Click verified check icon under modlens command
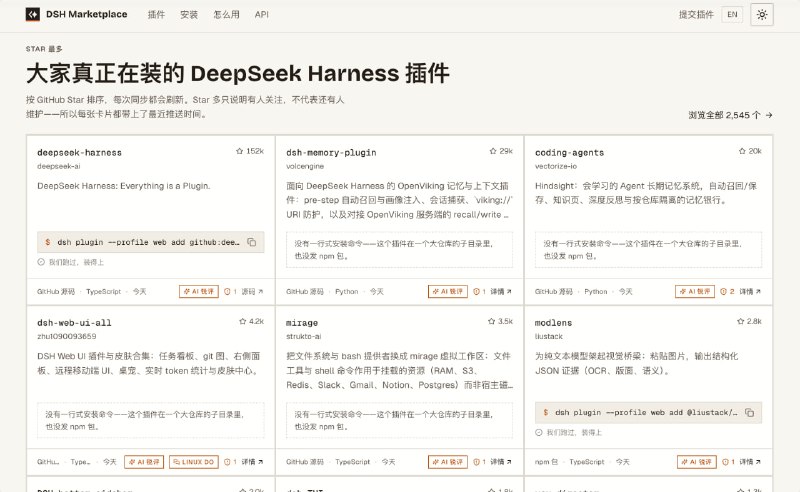 pyautogui.click(x=538, y=432)
